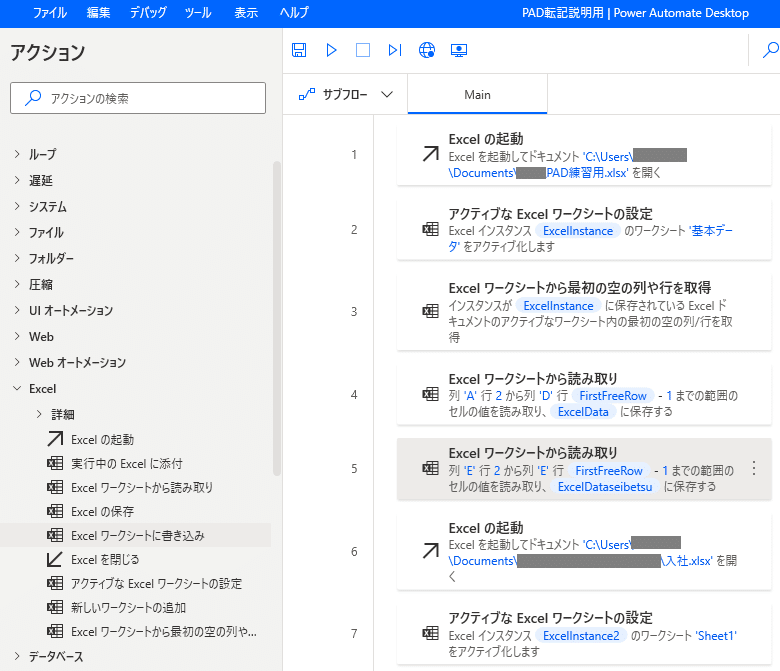Expand the UI オートメーション group

coord(17,310)
